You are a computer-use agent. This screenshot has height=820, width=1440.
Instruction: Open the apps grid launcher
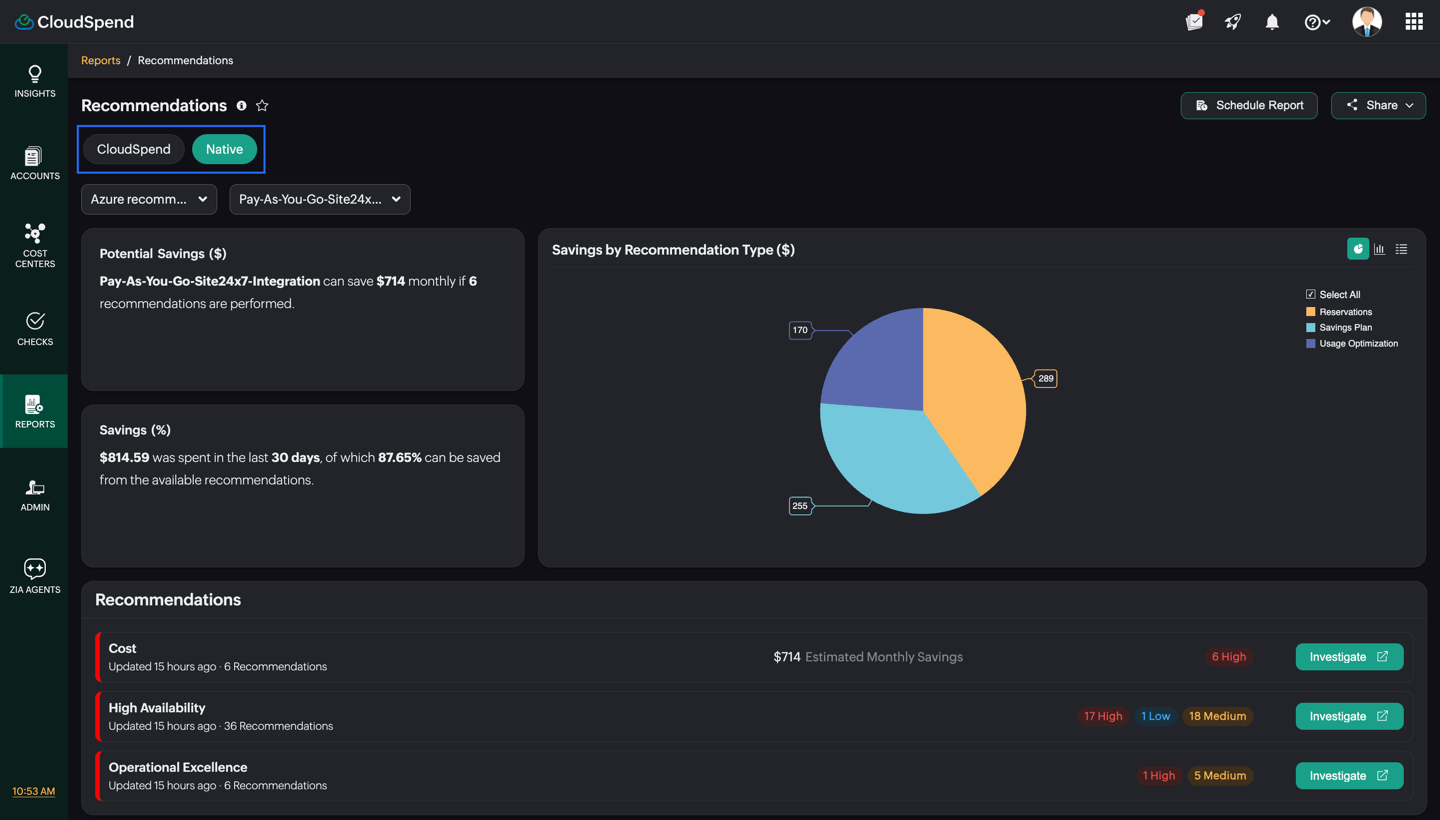1414,21
